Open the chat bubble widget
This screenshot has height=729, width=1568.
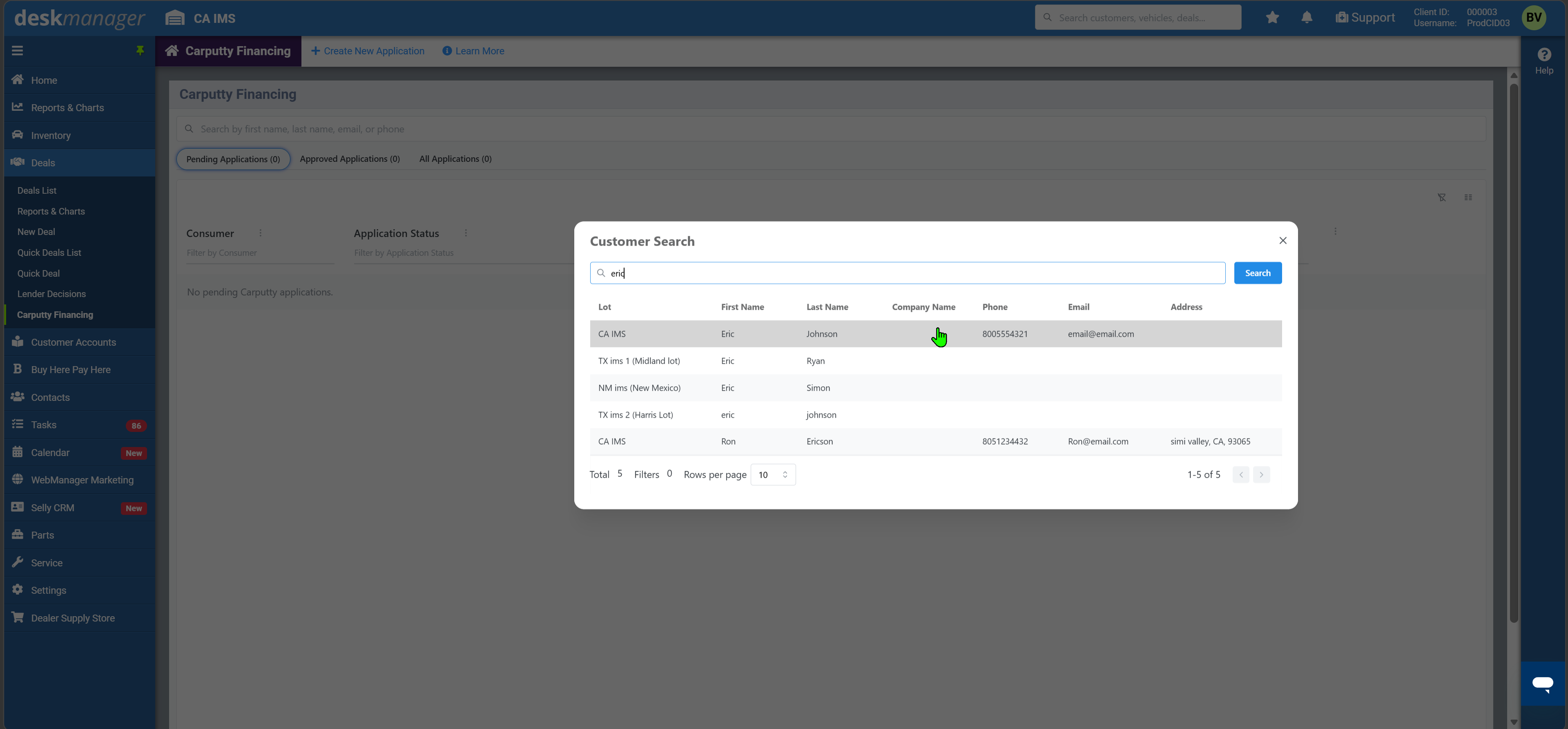click(1543, 683)
